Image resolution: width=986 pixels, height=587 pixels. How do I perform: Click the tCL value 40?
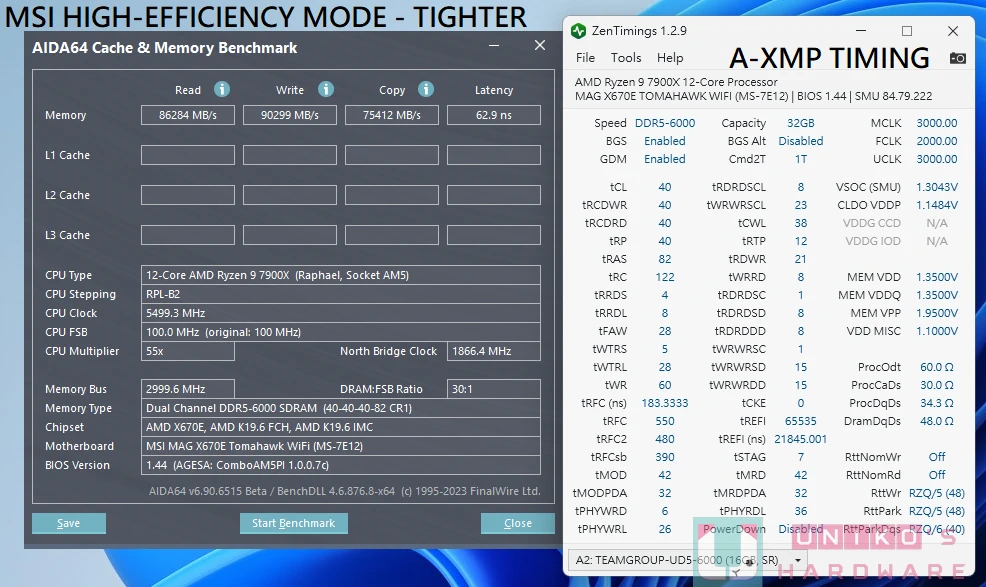coord(665,187)
